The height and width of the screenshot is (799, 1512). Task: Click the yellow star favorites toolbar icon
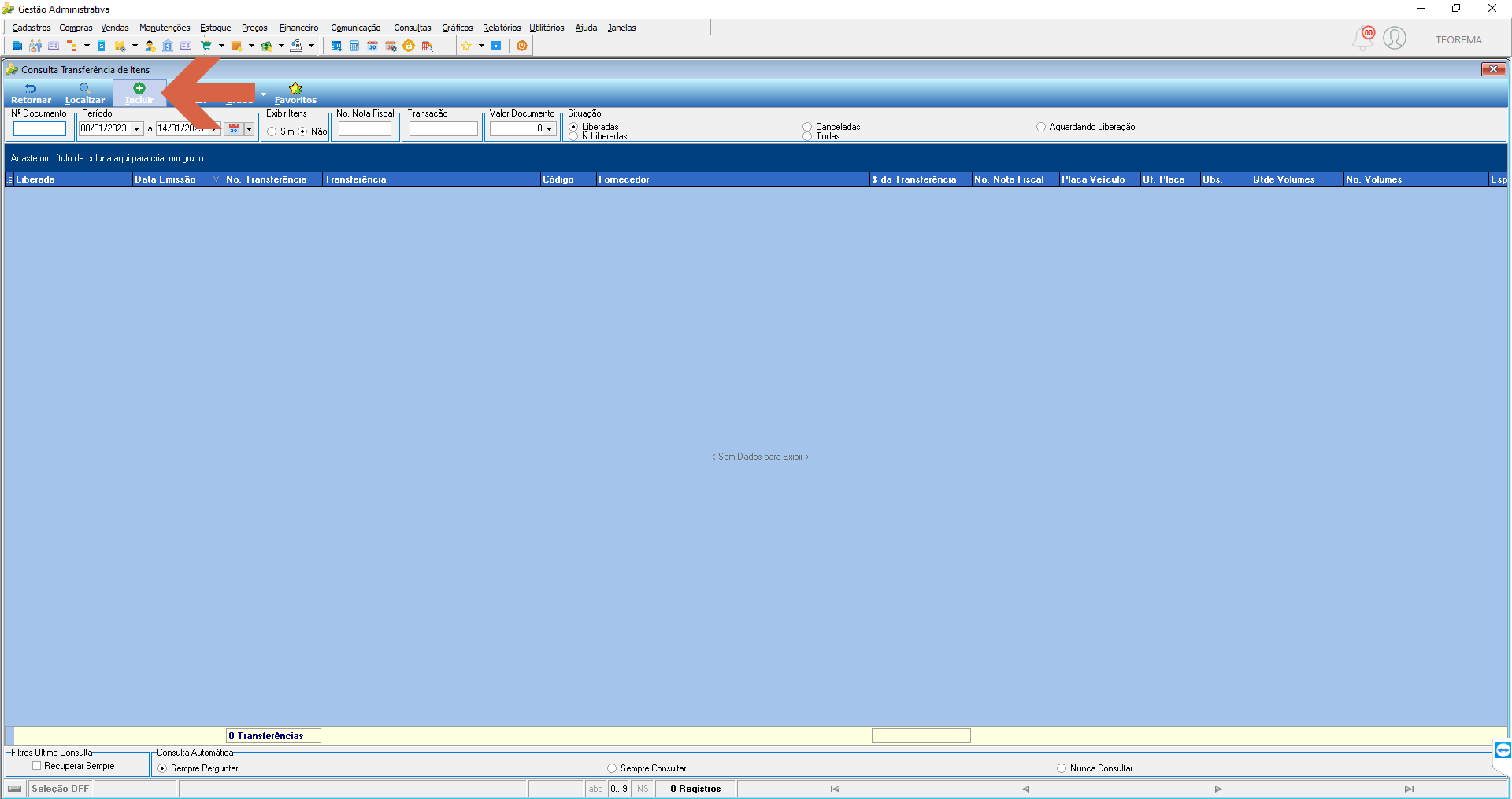[x=466, y=46]
